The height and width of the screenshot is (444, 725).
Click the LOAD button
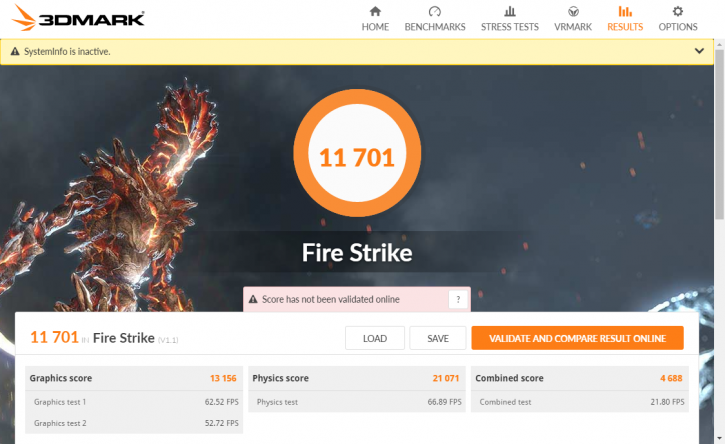375,338
